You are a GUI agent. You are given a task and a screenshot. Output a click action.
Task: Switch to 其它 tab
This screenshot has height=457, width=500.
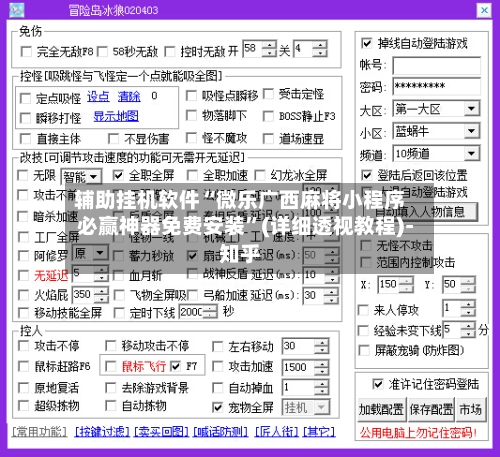(x=319, y=432)
